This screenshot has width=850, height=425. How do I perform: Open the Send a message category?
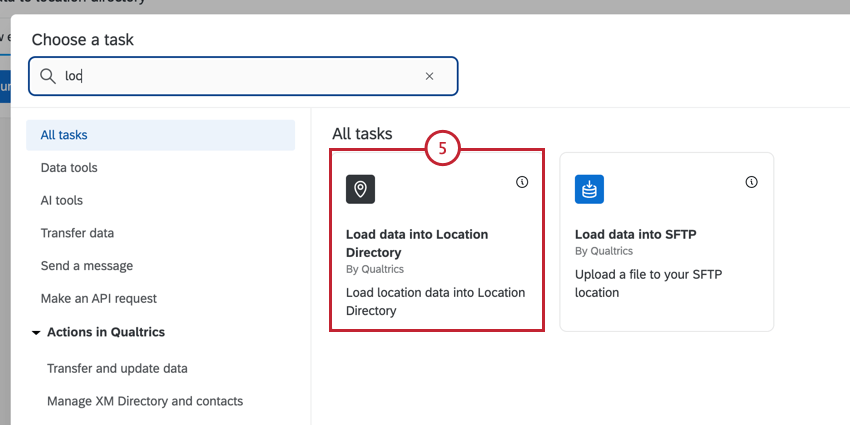87,266
